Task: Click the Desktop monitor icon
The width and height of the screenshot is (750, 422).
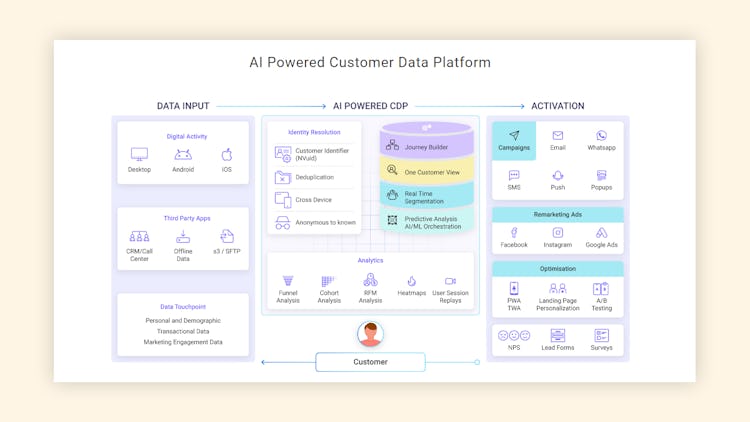Action: click(139, 155)
